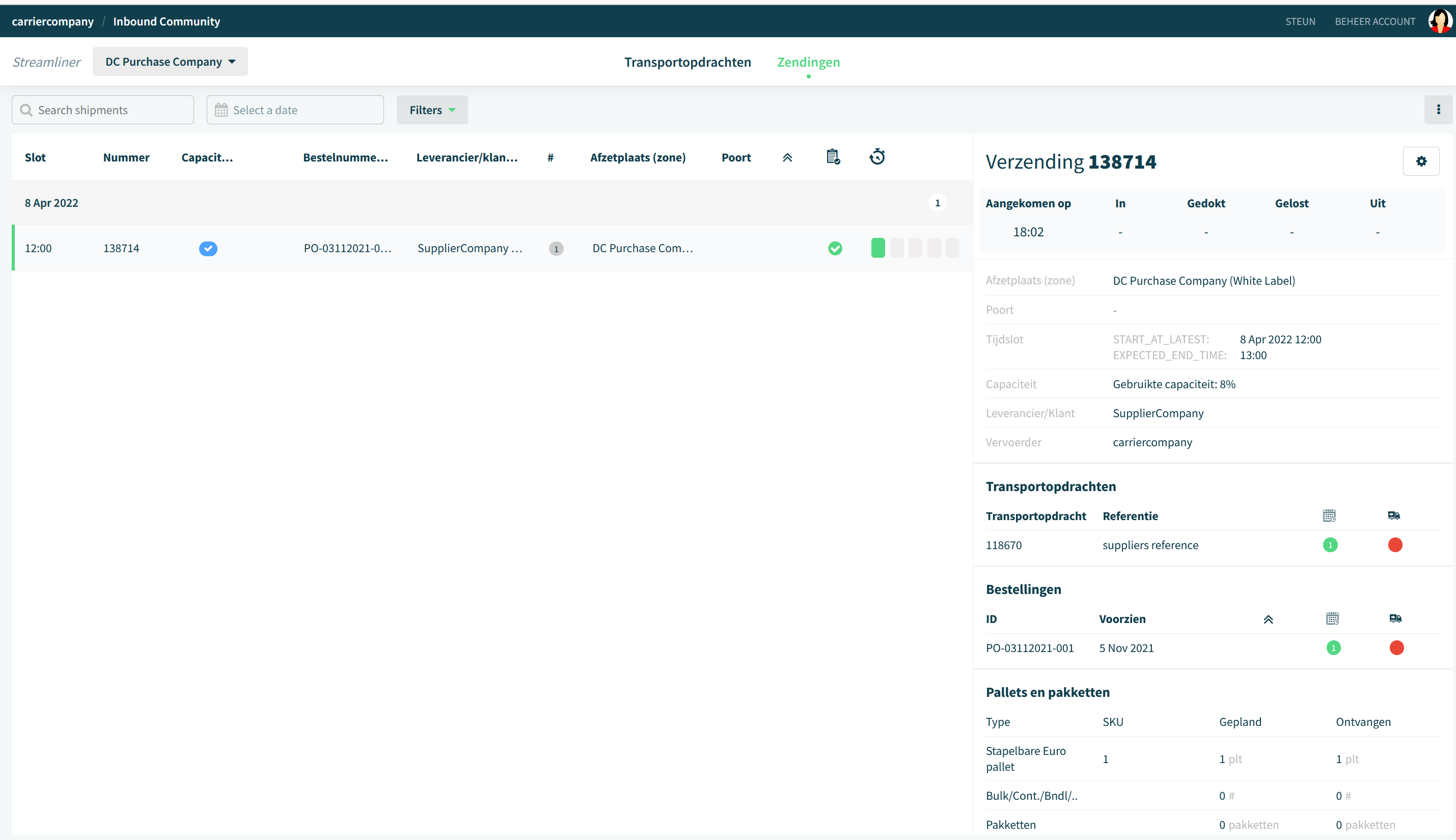Viewport: 1456px width, 840px height.
Task: Open the user avatar profile picture
Action: pos(1440,21)
